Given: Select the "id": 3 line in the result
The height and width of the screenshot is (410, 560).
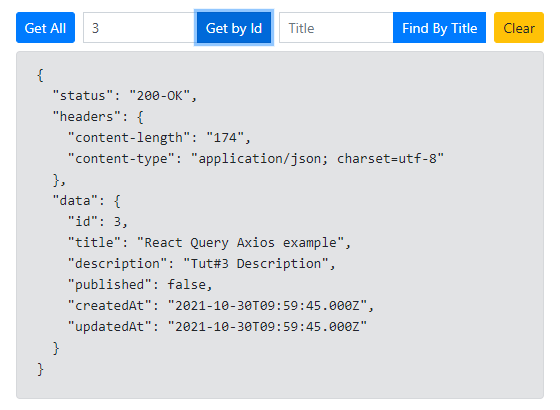Looking at the screenshot, I should pyautogui.click(x=98, y=221).
